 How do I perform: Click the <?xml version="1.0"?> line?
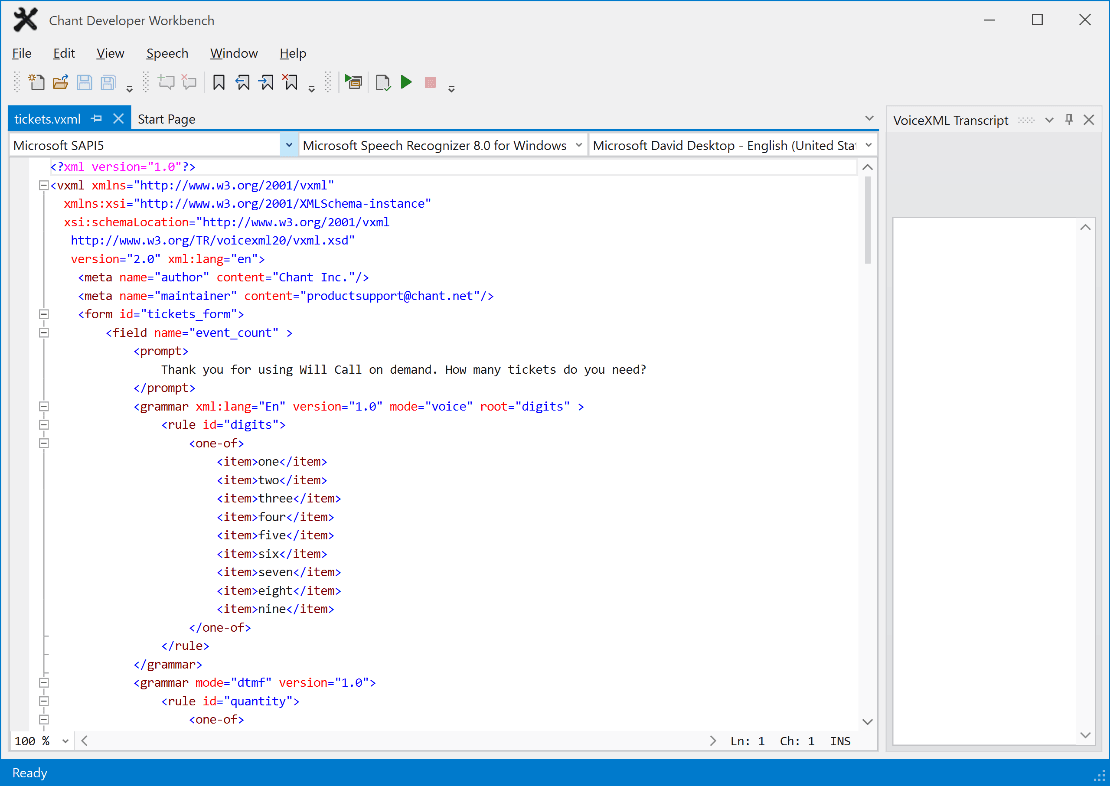coord(122,167)
